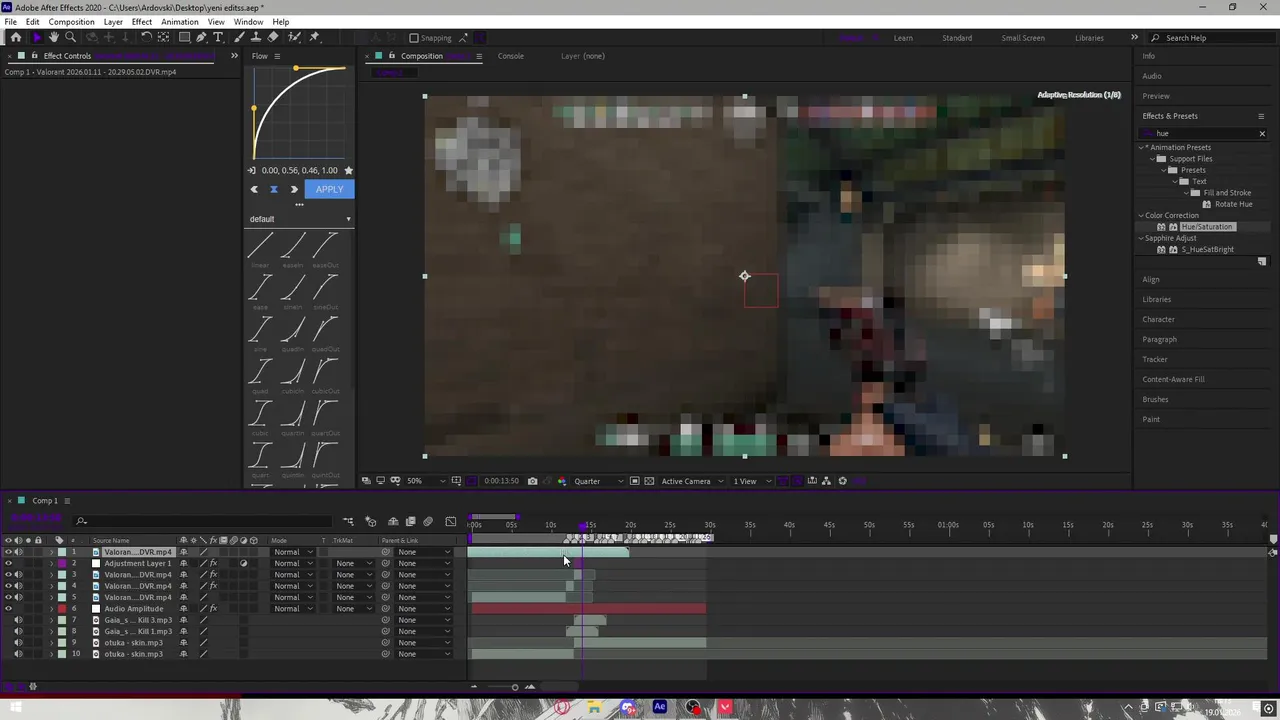Open the timeline Graph Editor icon
Screen dimensions: 1280x720
tap(450, 521)
